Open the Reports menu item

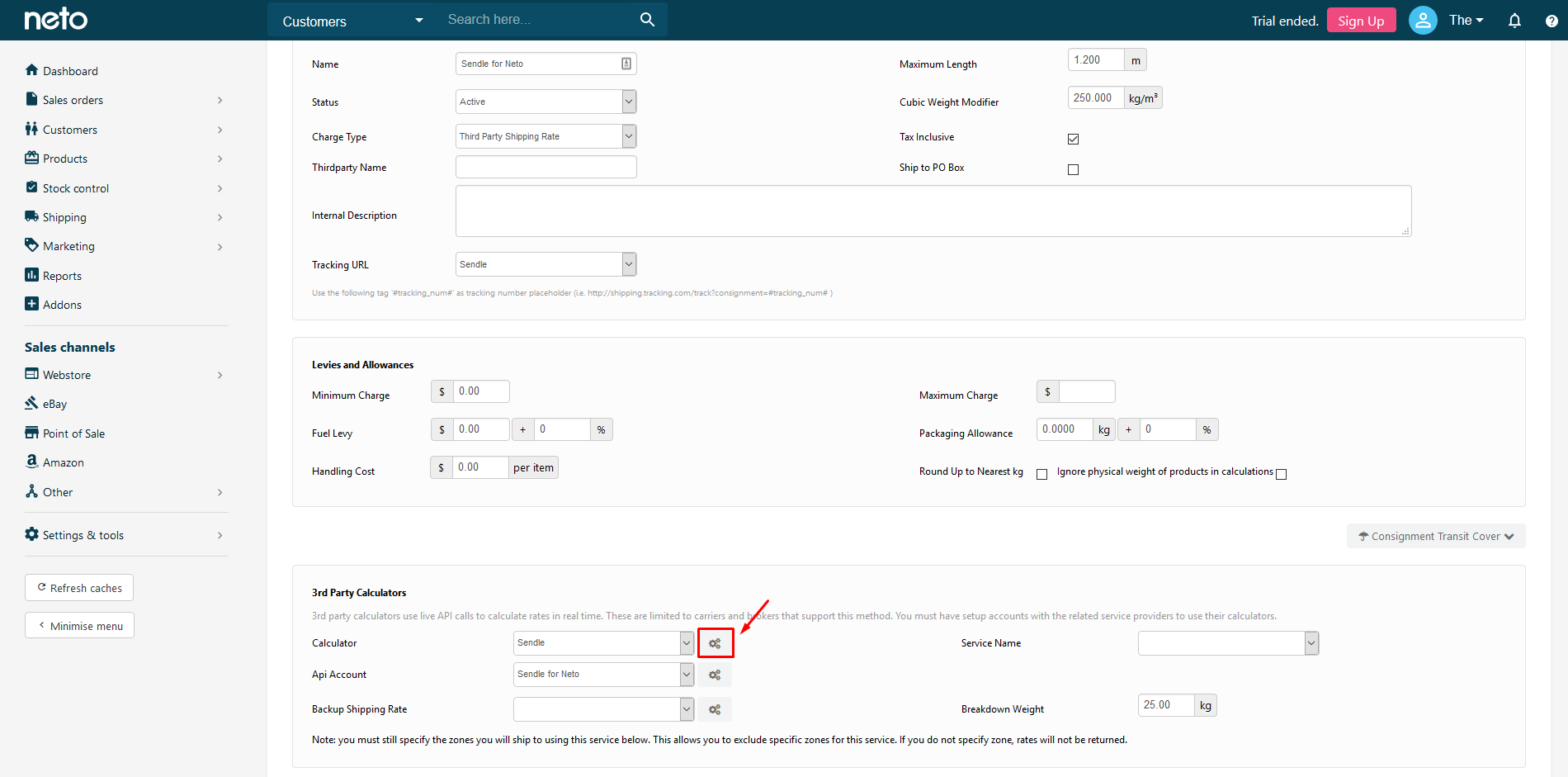(x=62, y=276)
